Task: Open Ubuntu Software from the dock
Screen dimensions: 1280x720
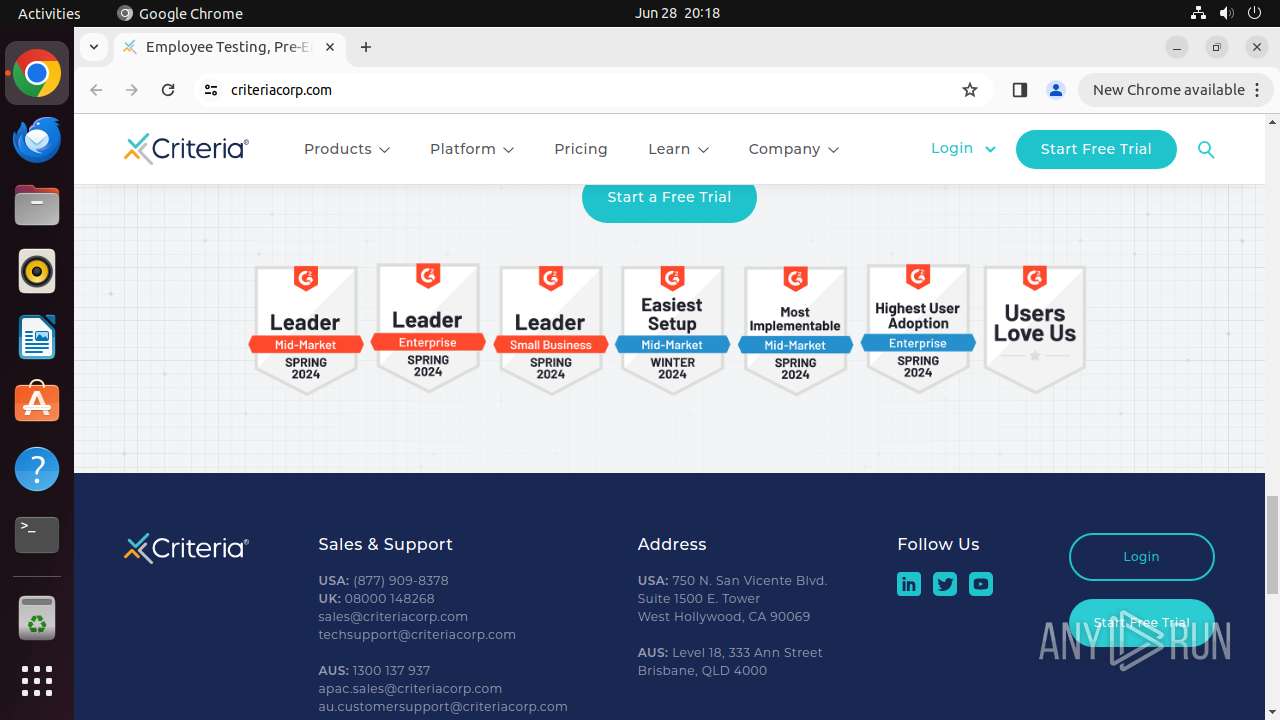Action: click(37, 403)
